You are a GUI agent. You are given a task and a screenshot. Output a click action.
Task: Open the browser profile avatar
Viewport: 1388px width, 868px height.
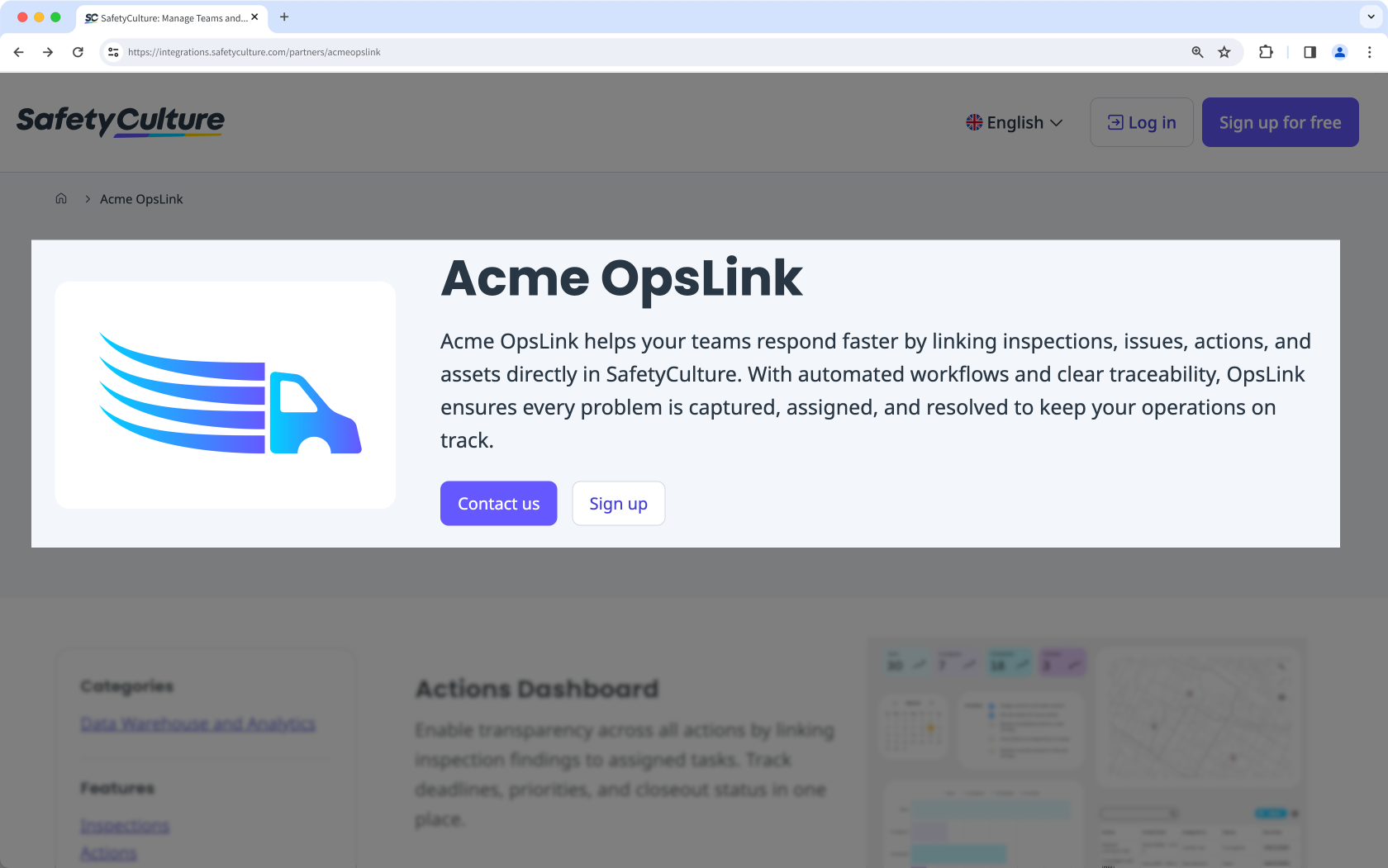1340,52
